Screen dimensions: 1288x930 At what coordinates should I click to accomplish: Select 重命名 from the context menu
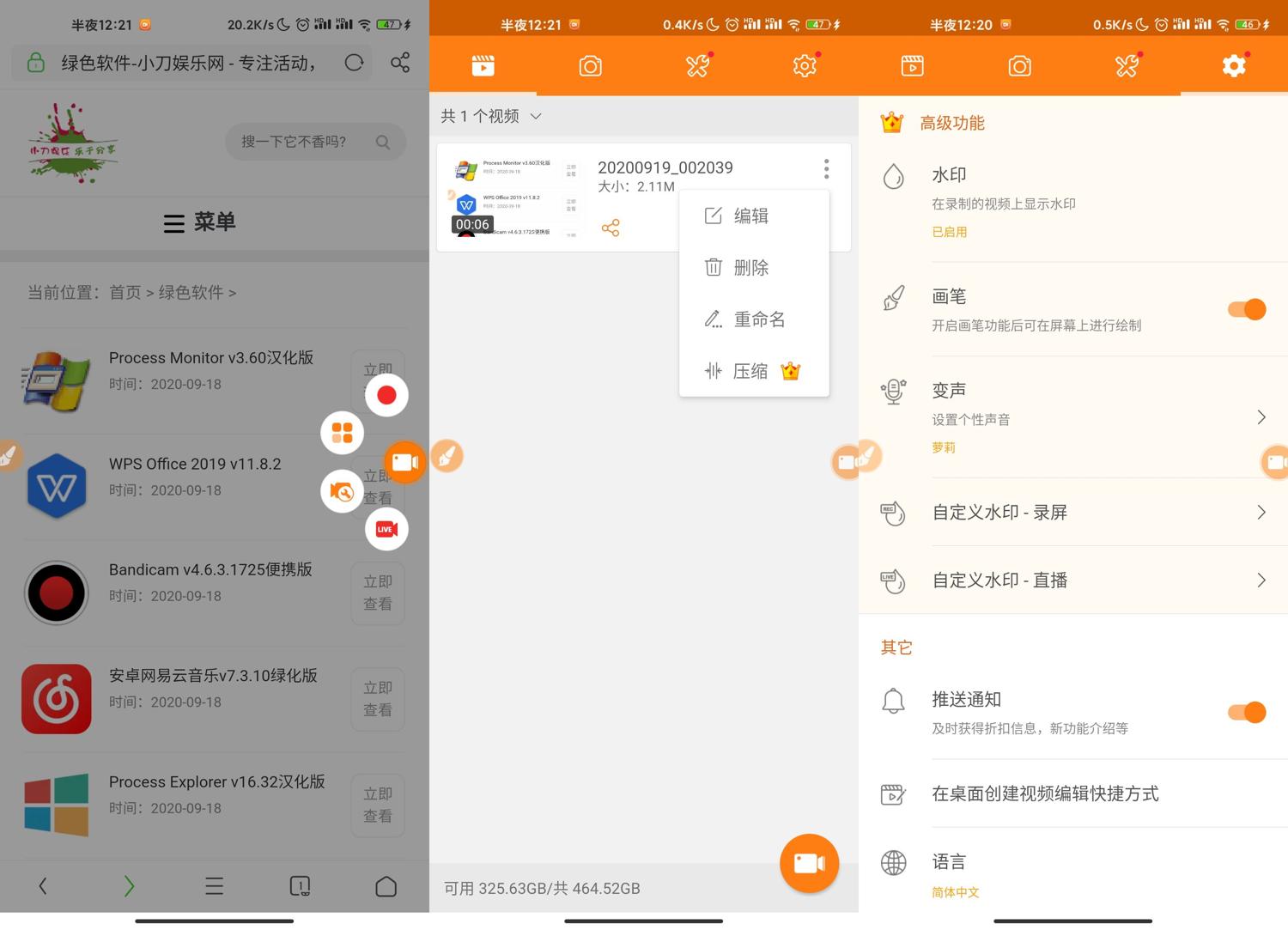759,319
